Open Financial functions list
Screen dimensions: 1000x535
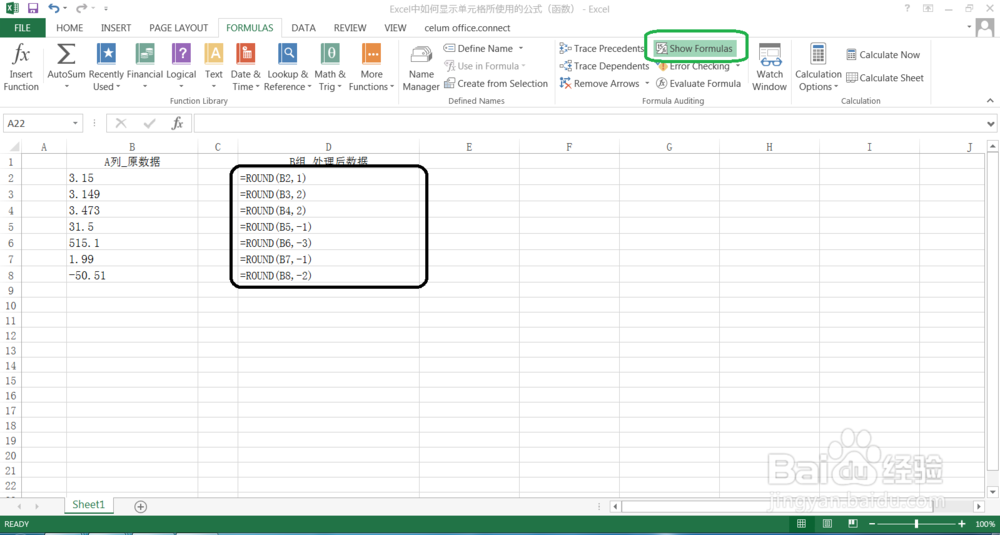tap(145, 68)
